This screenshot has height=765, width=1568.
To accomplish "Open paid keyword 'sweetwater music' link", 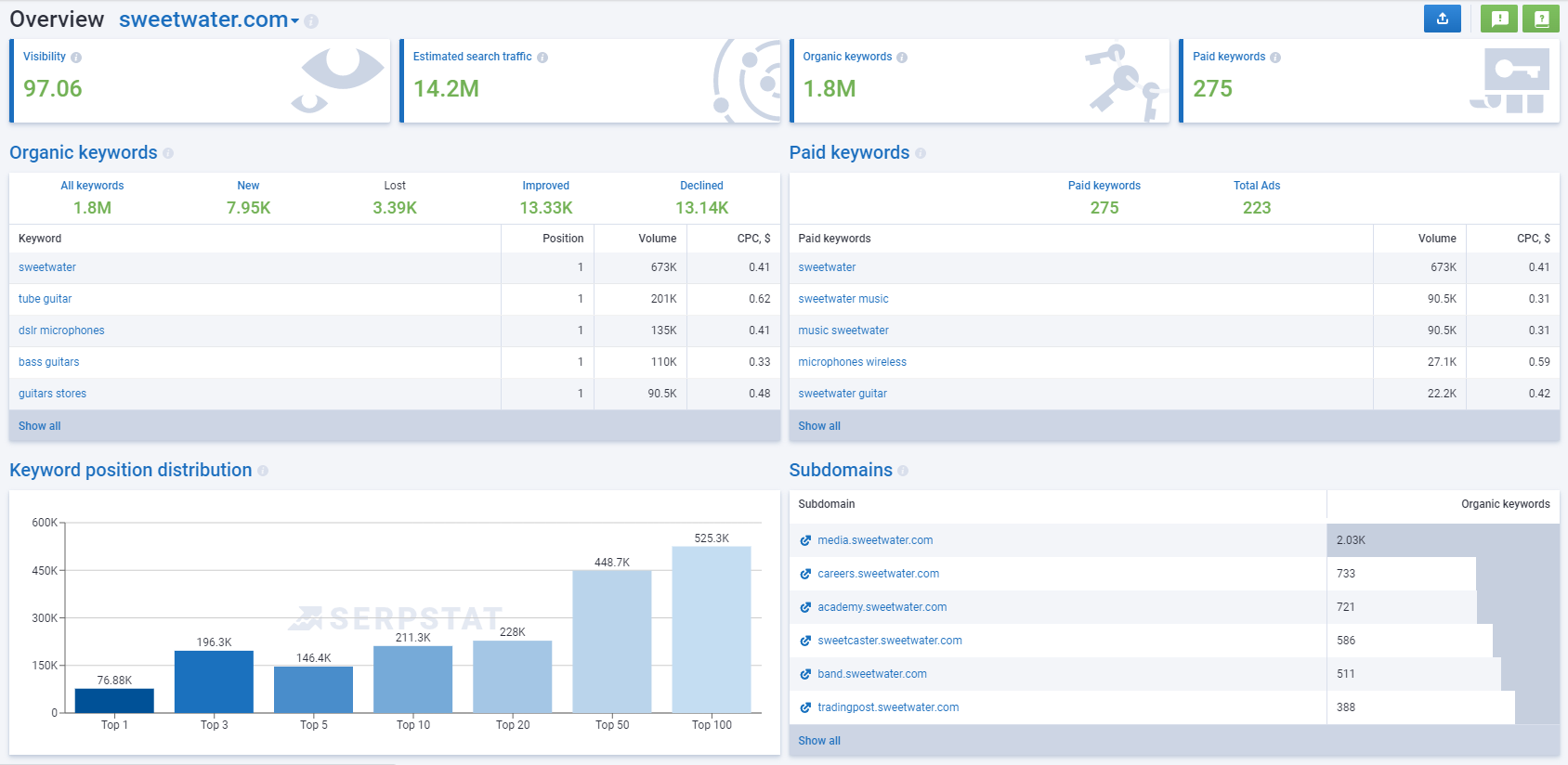I will point(843,299).
